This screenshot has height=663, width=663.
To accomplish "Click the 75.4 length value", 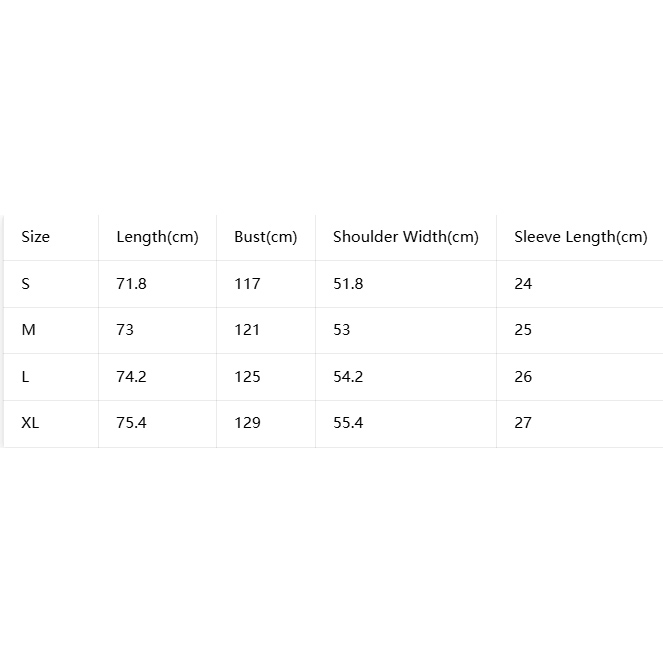I will [x=132, y=422].
